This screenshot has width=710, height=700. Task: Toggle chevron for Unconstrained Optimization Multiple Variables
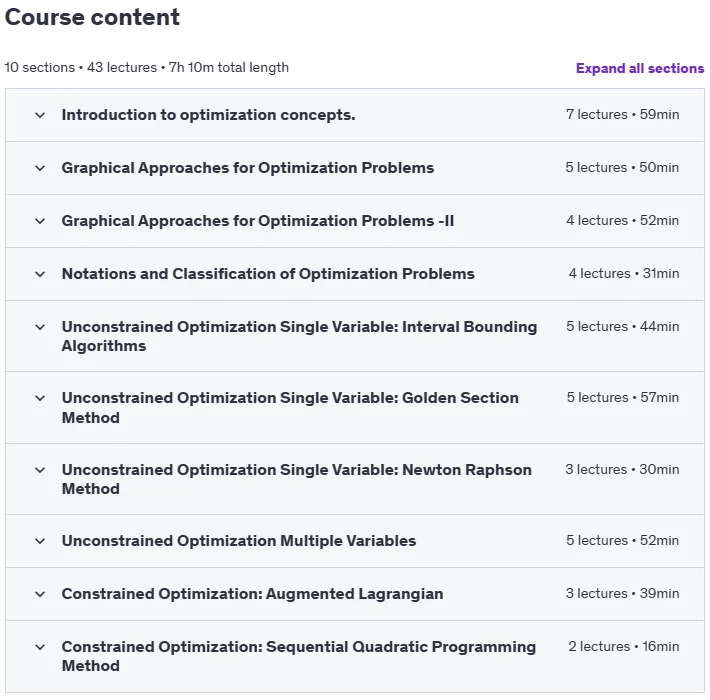click(x=40, y=541)
